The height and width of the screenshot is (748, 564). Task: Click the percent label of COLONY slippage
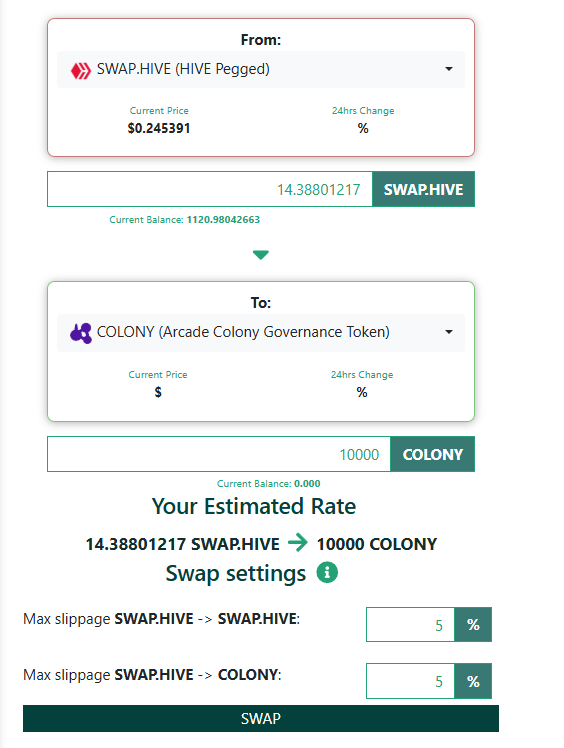(473, 681)
